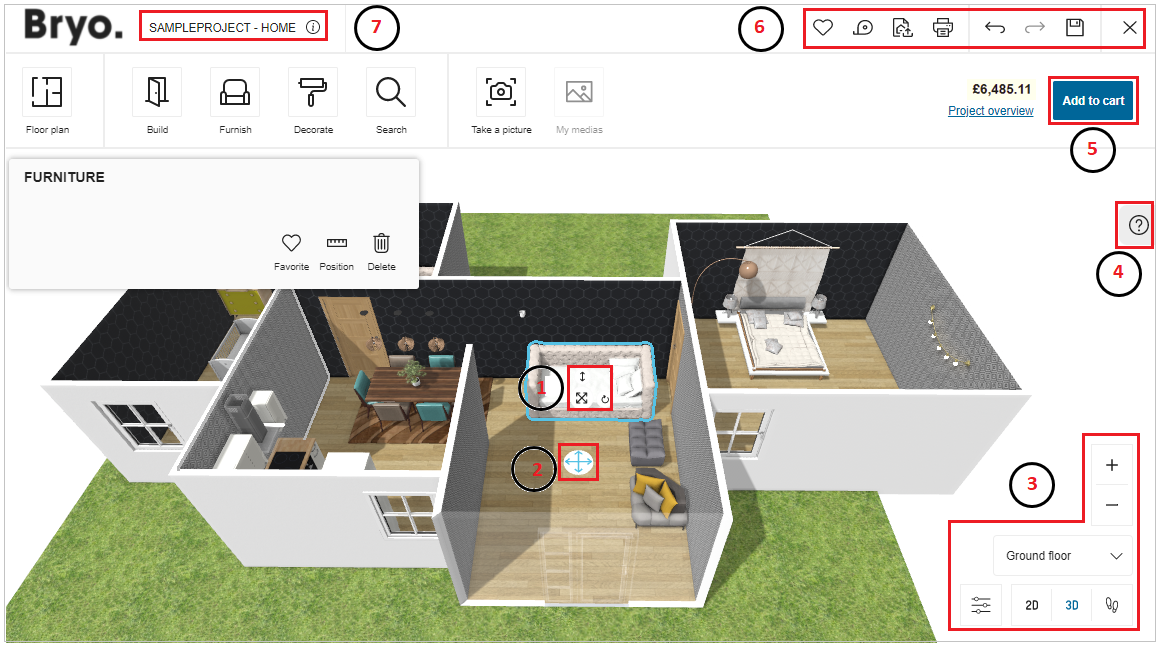1160x645 pixels.
Task: Save the project using floppy disk icon
Action: tap(1075, 28)
